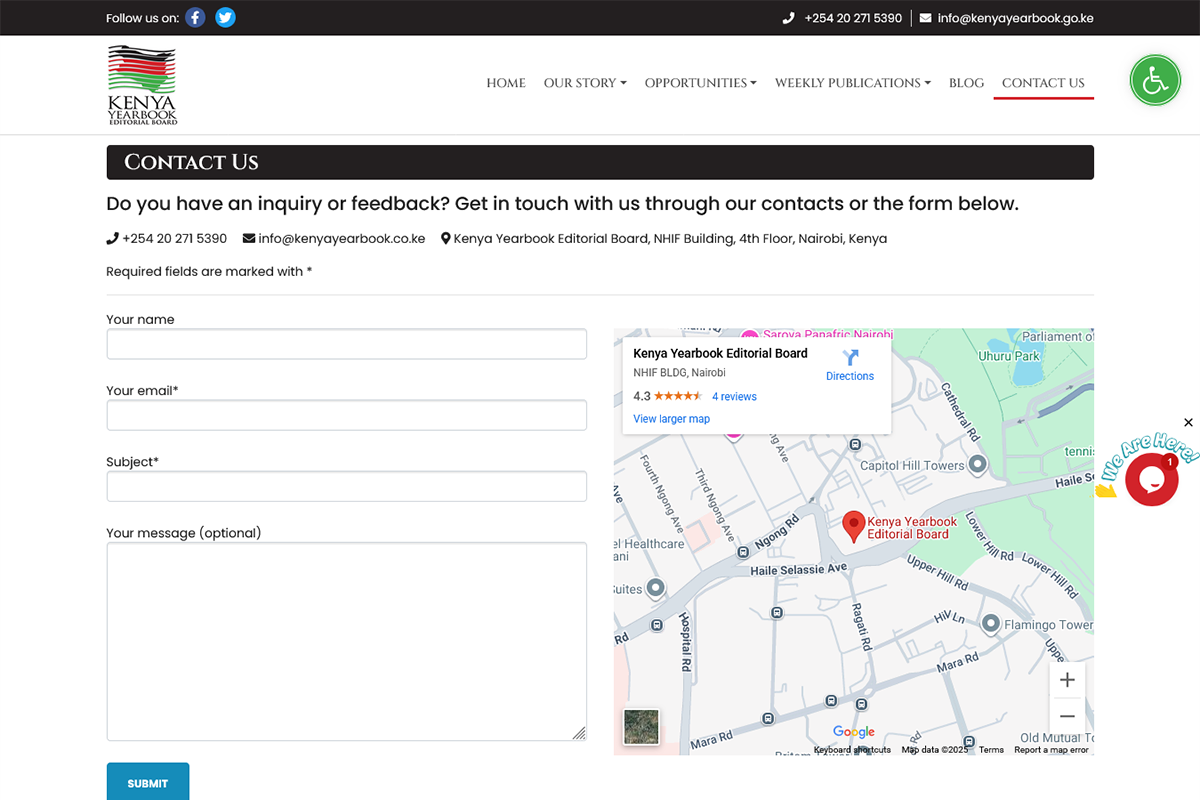Open the red live chat bubble
The image size is (1200, 800).
pyautogui.click(x=1151, y=479)
